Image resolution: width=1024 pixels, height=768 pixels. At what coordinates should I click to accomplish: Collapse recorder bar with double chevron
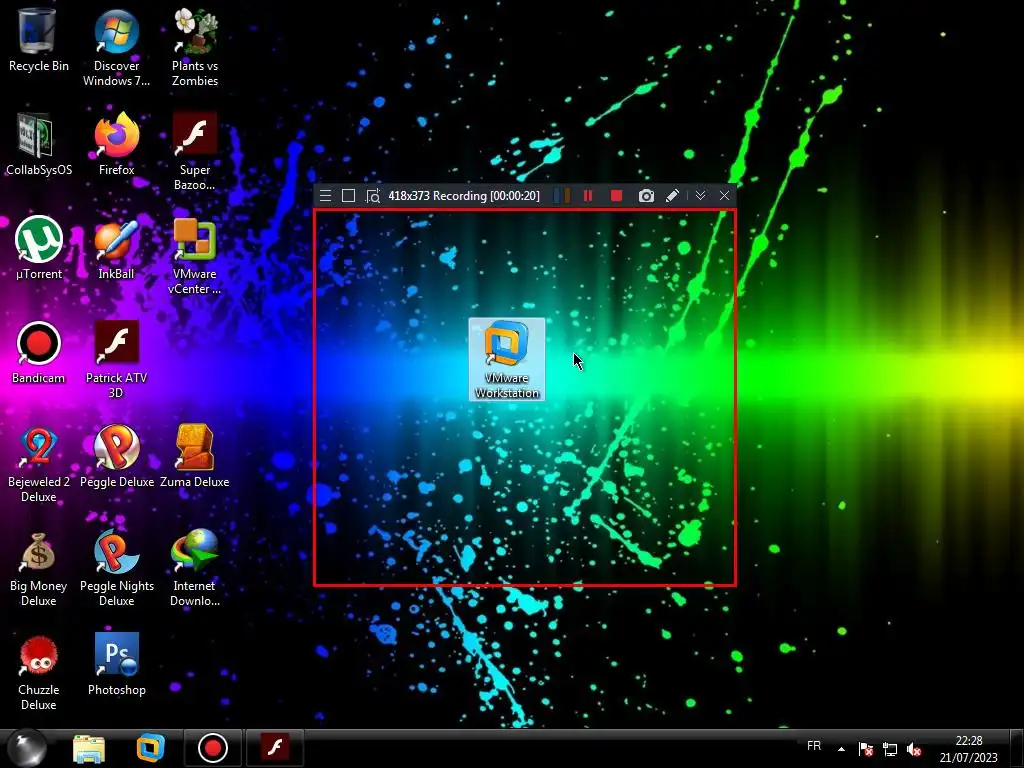[700, 196]
